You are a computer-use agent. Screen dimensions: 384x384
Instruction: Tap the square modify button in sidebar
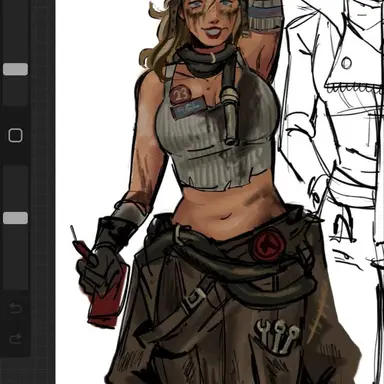click(x=15, y=135)
